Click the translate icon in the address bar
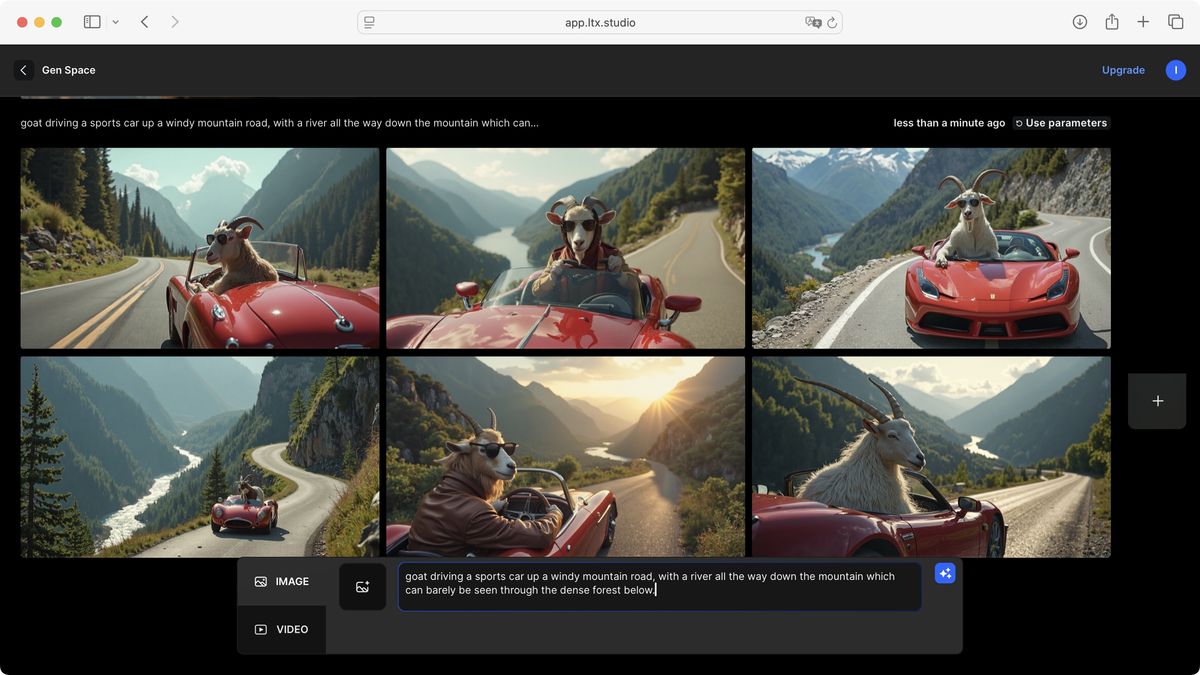1200x675 pixels. click(x=813, y=22)
